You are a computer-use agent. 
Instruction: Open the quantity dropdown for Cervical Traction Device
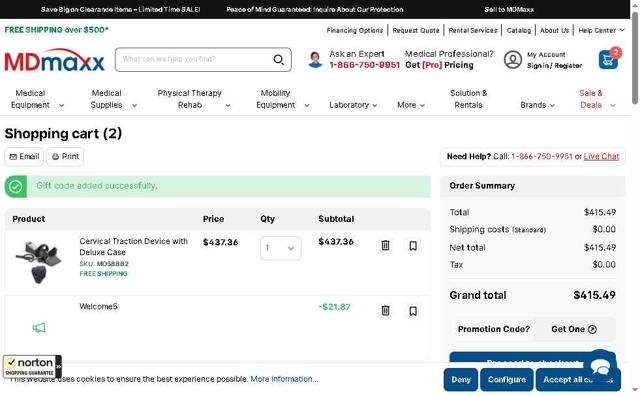pos(281,248)
